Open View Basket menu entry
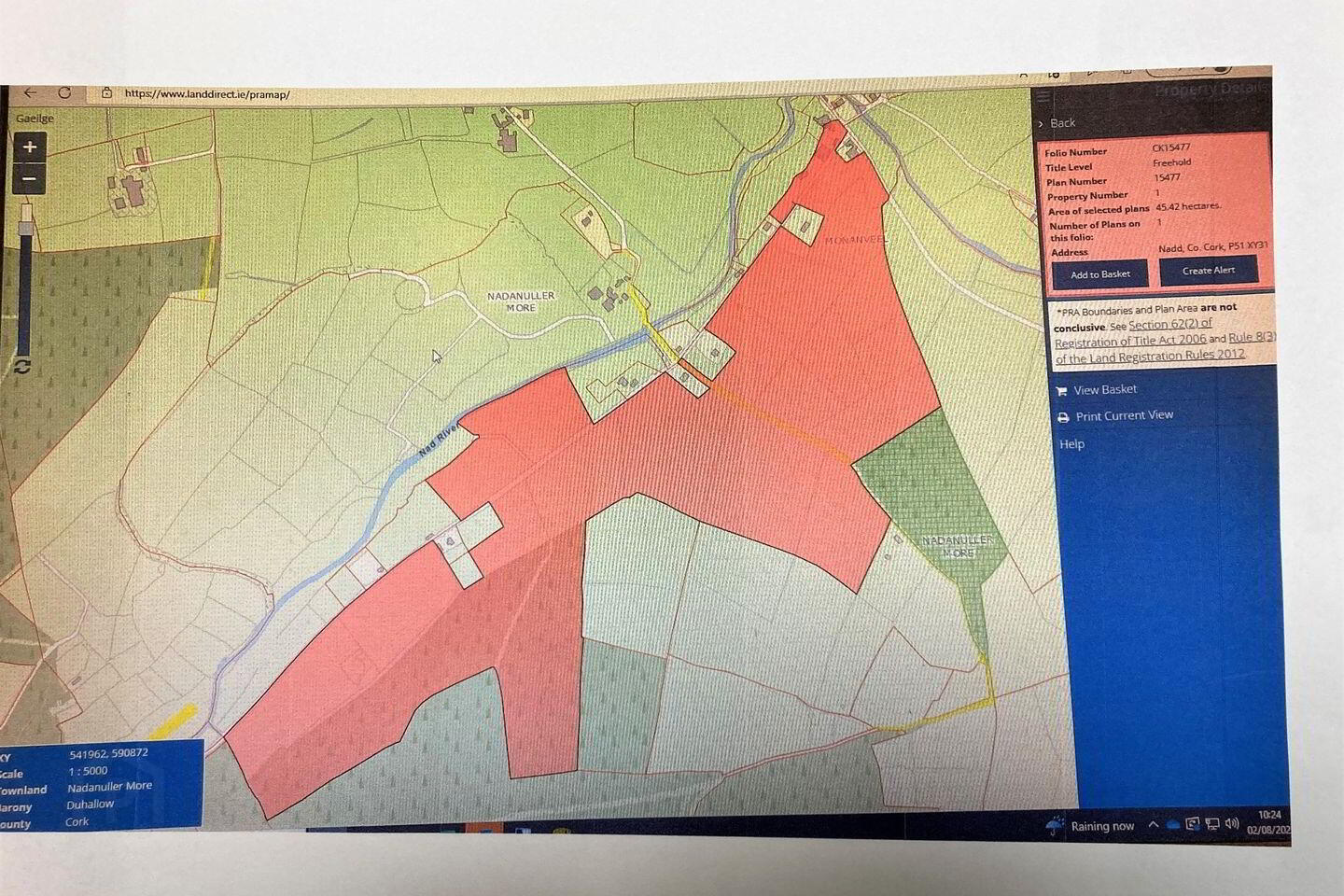Image resolution: width=1344 pixels, height=896 pixels. point(1105,390)
